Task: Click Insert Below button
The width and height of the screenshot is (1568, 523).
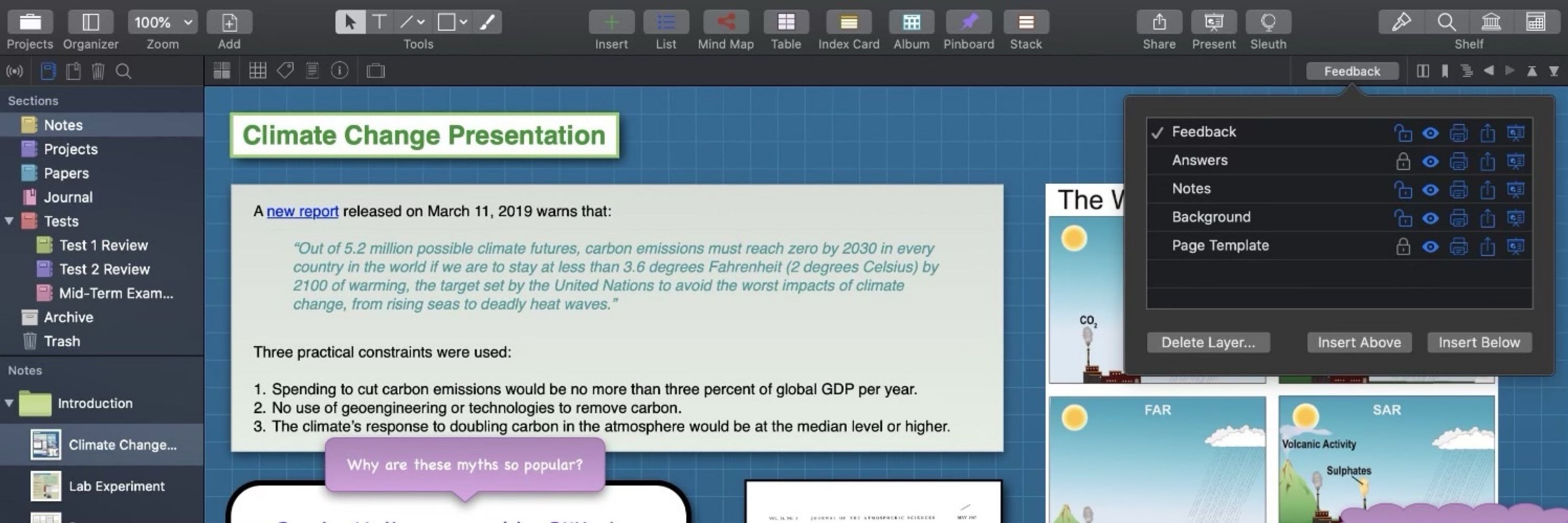Action: point(1479,342)
